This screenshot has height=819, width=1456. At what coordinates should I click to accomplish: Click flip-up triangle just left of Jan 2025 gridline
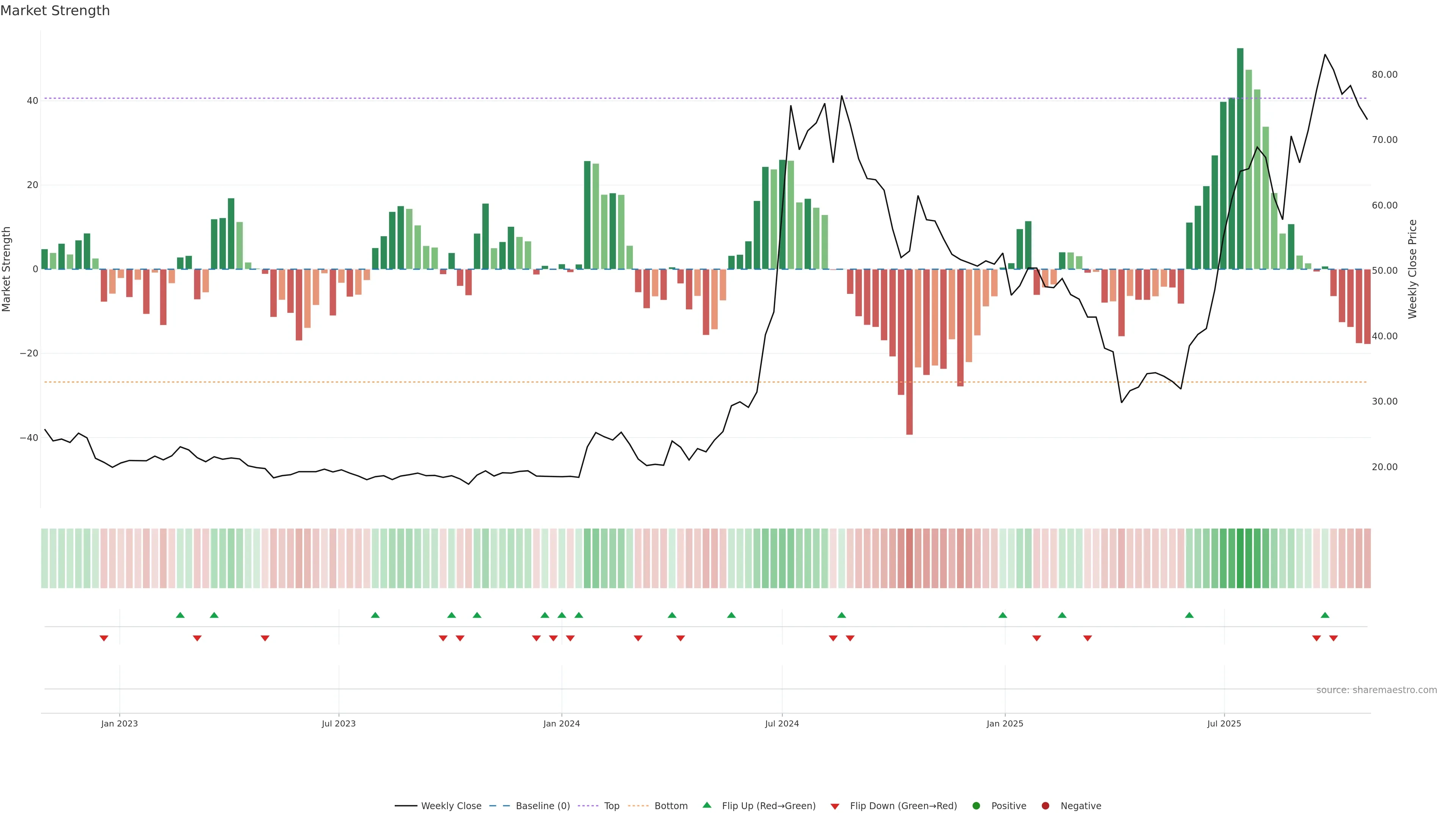coord(1003,615)
